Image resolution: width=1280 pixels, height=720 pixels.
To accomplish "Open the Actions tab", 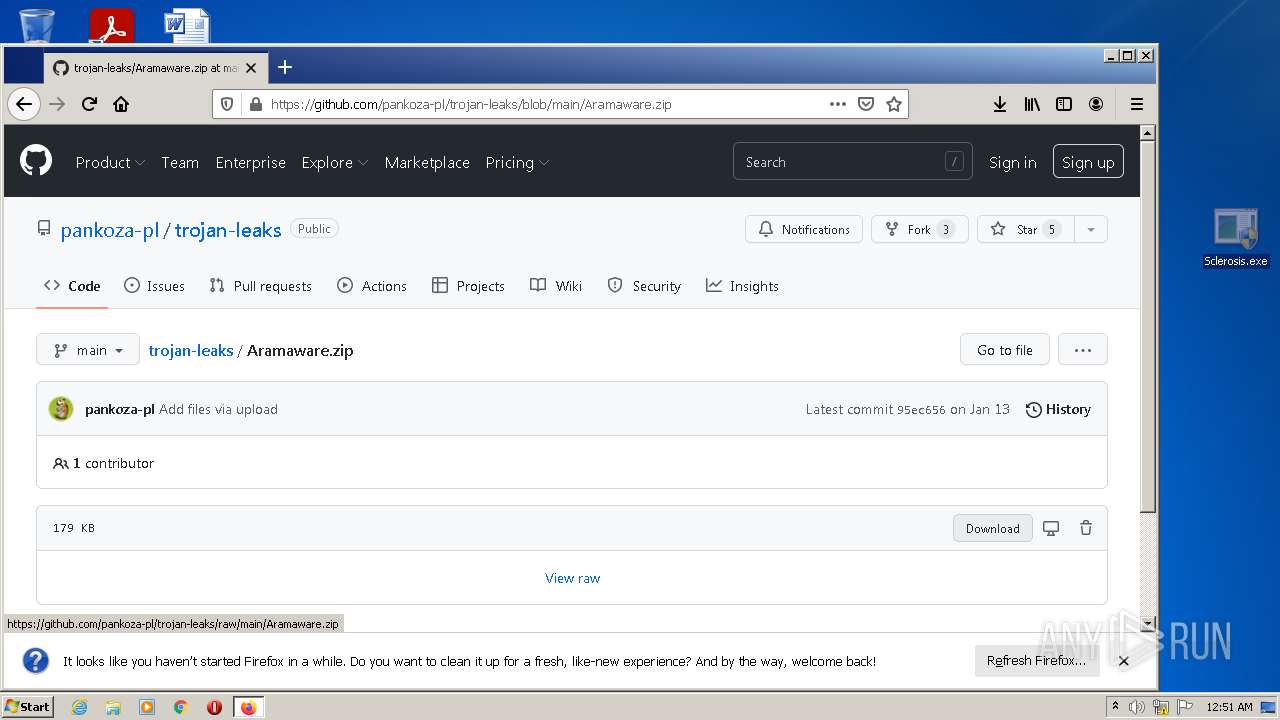I will [372, 286].
